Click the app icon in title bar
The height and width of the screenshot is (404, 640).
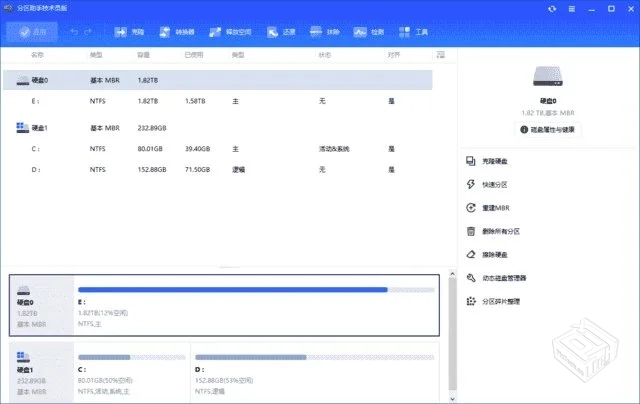8,8
